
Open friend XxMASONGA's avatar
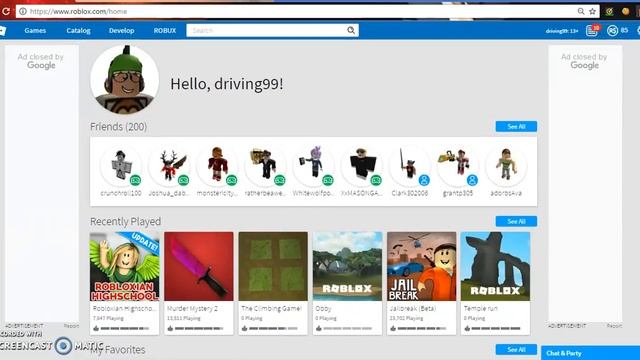(362, 166)
